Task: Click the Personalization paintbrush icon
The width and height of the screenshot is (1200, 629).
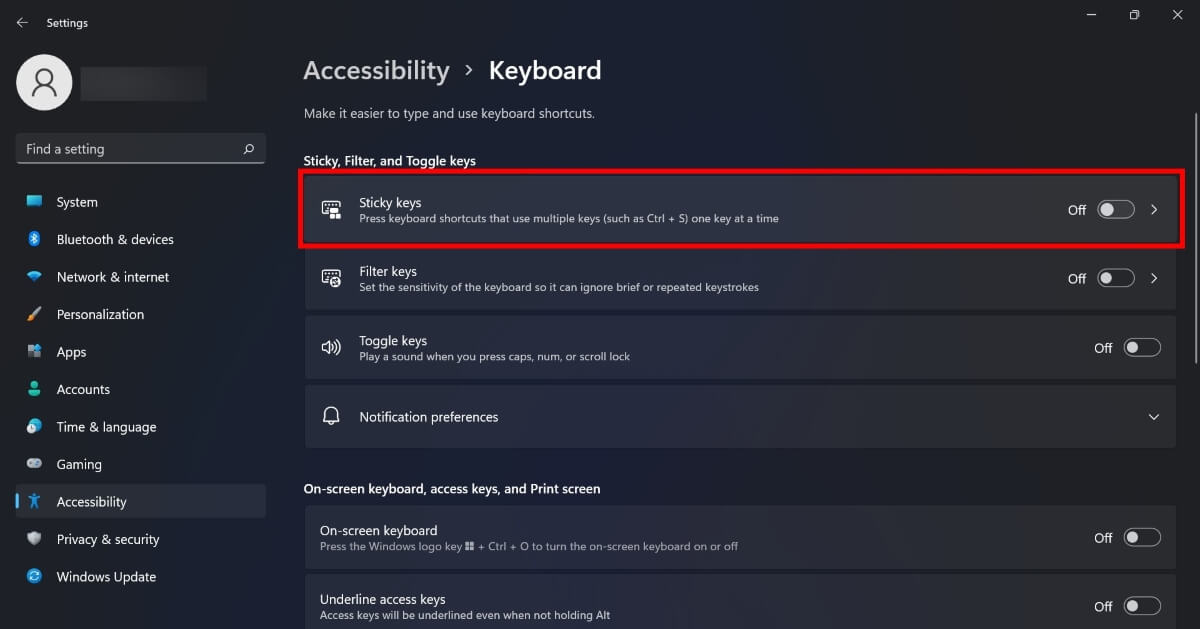Action: (x=34, y=314)
